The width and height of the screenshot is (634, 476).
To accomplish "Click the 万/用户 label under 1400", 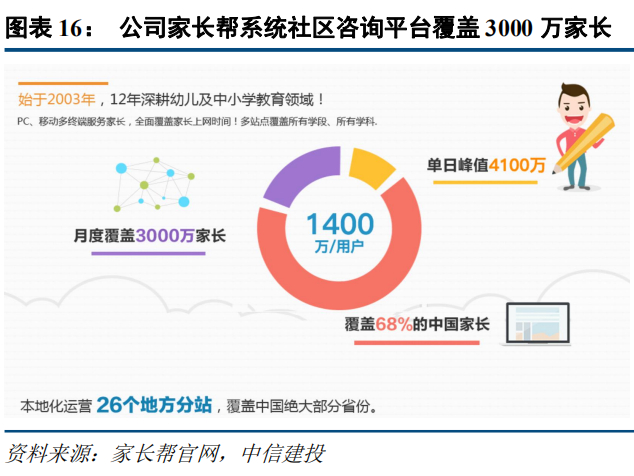I will click(339, 246).
